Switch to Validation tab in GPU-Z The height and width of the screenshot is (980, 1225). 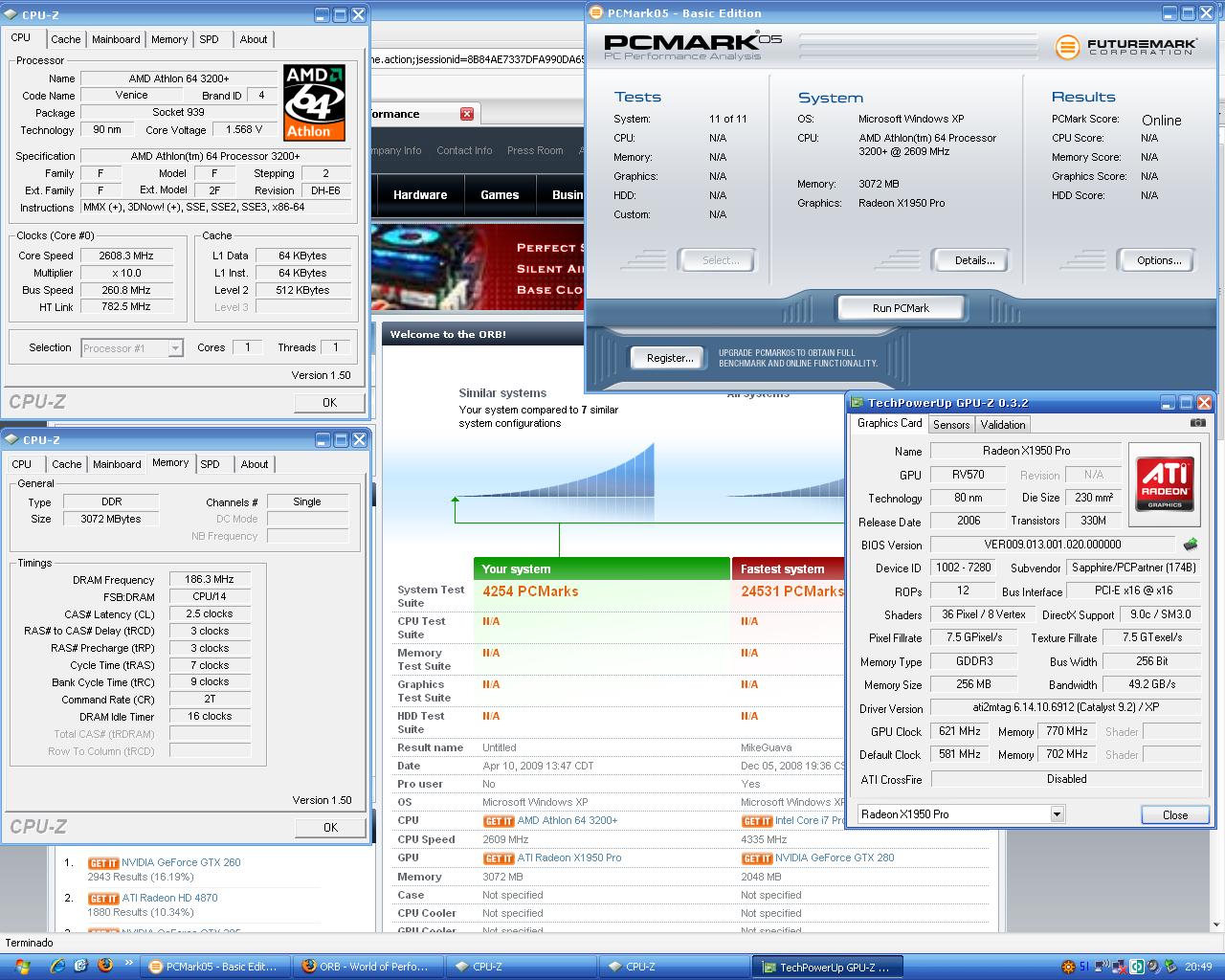pyautogui.click(x=1003, y=425)
